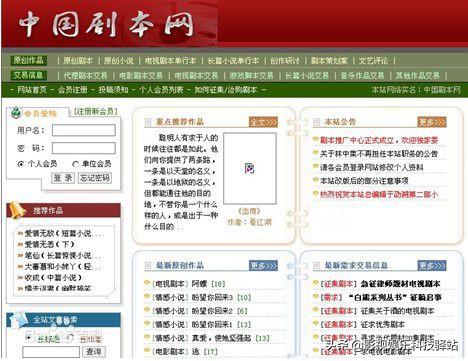The width and height of the screenshot is (468, 361).
Task: Open 更多>>> in 最新需求交易信息
Action: (x=432, y=266)
